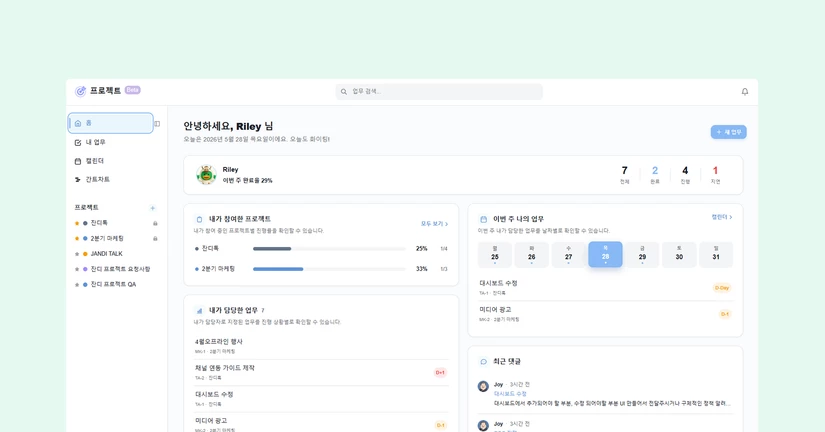Viewport: 825px width, 432px height.
Task: Click the 2분기 마케팅 33% progress bar
Action: pos(329,269)
